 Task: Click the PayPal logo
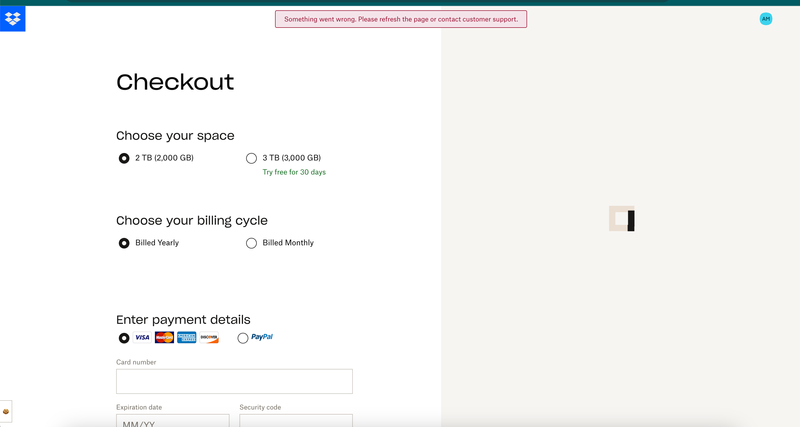click(262, 337)
